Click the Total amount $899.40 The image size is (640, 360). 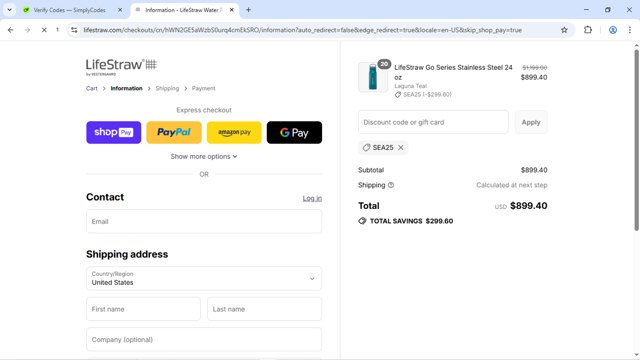point(529,206)
